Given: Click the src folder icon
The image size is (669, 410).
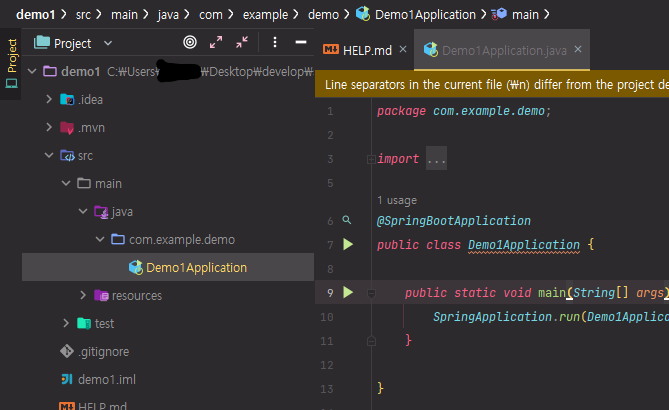Looking at the screenshot, I should pos(67,156).
